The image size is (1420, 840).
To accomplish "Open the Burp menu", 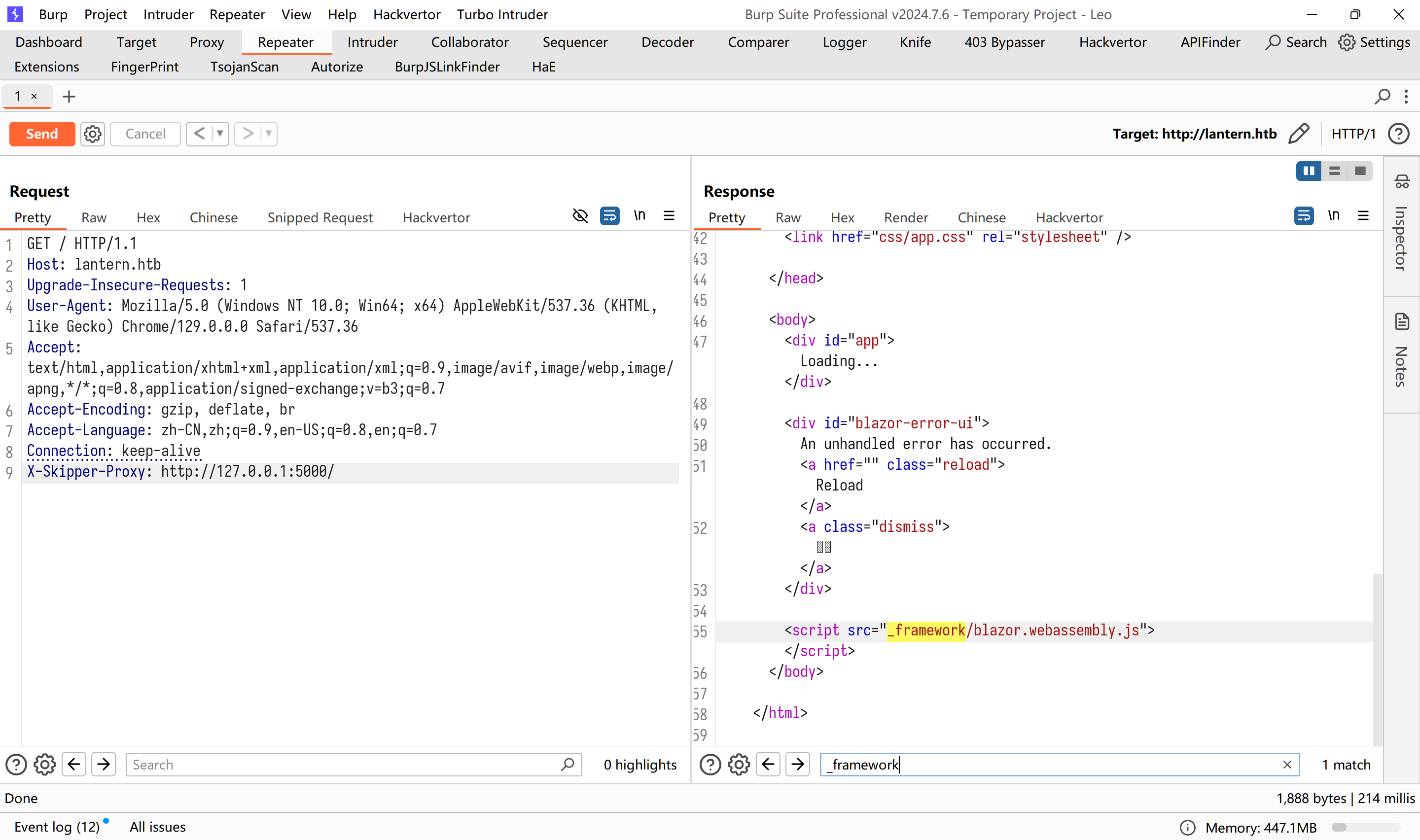I will click(x=53, y=14).
